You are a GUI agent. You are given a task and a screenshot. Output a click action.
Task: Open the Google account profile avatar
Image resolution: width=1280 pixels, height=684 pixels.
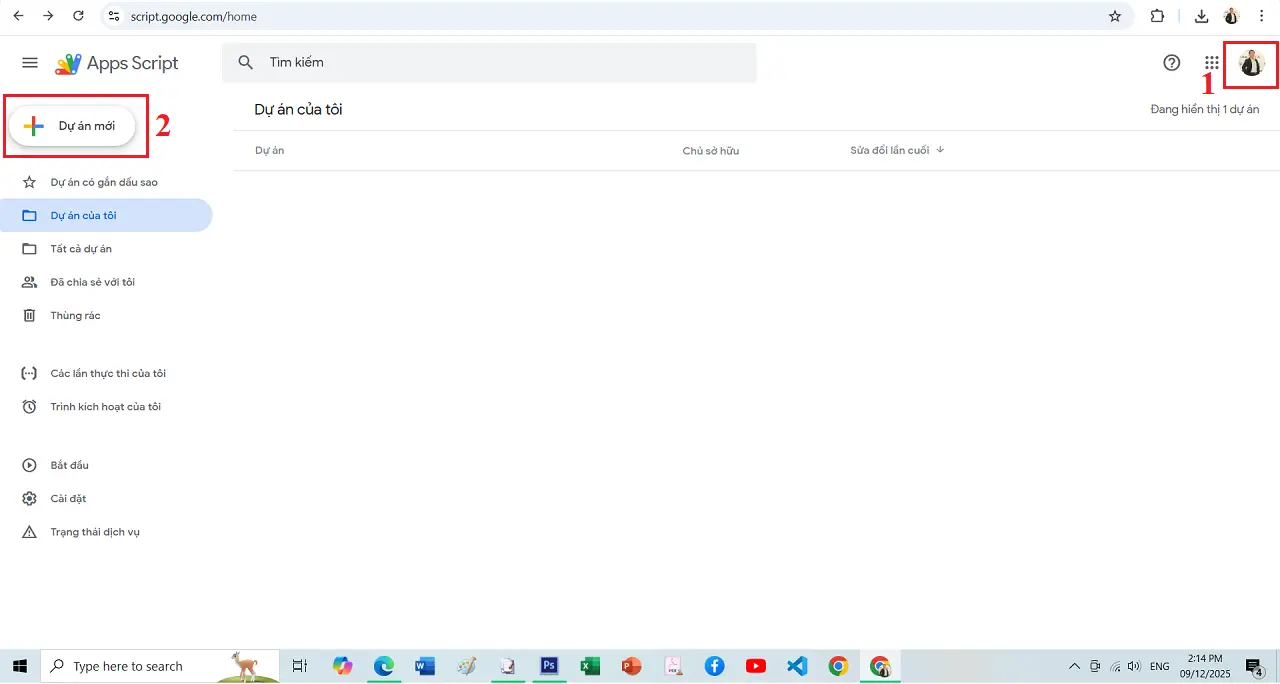pos(1251,63)
